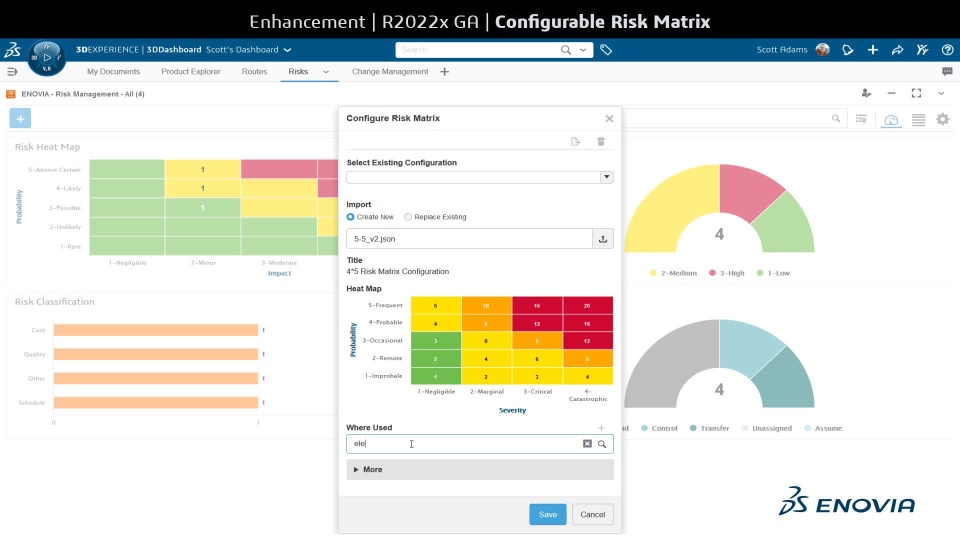Open the widget settings gear icon
This screenshot has width=960, height=540.
click(x=943, y=119)
